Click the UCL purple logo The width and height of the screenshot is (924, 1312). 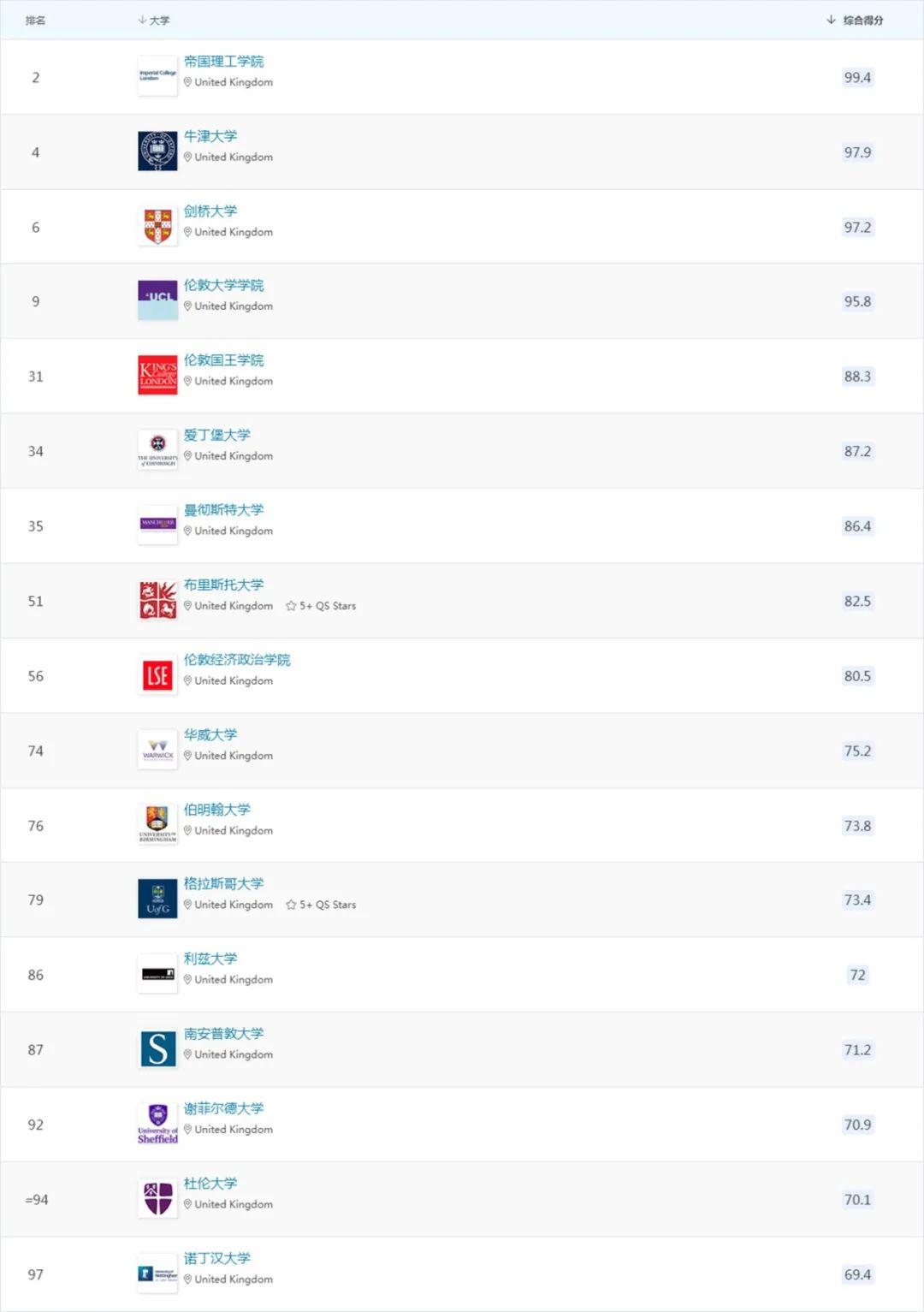click(157, 300)
